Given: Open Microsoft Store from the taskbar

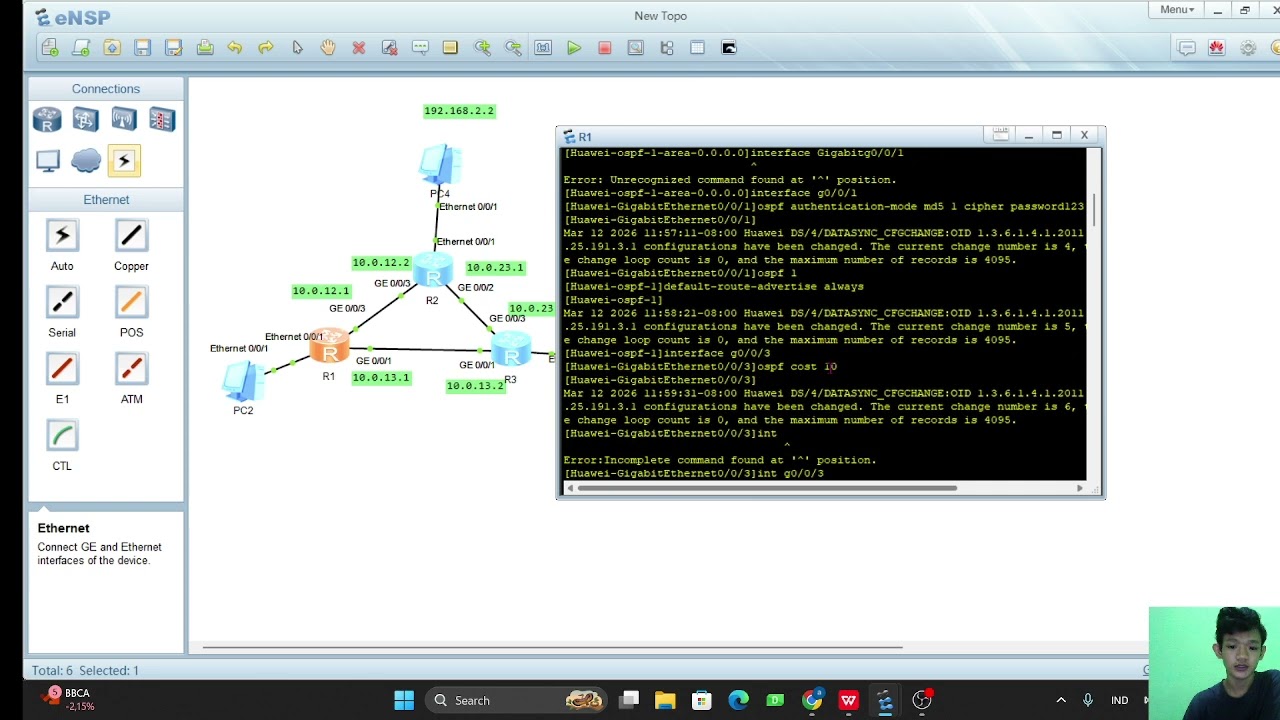Looking at the screenshot, I should point(701,700).
